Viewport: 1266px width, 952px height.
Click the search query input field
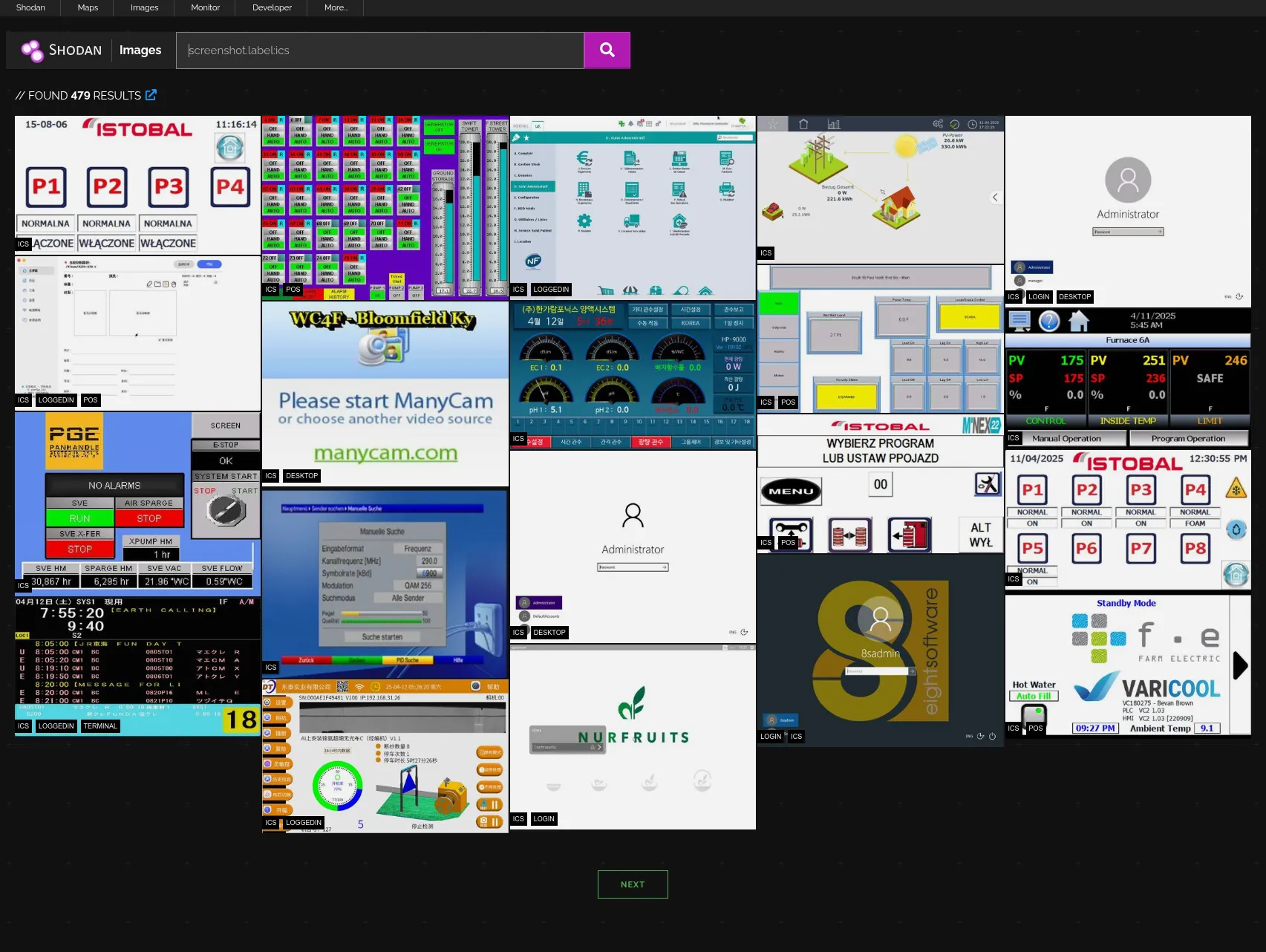coord(380,50)
